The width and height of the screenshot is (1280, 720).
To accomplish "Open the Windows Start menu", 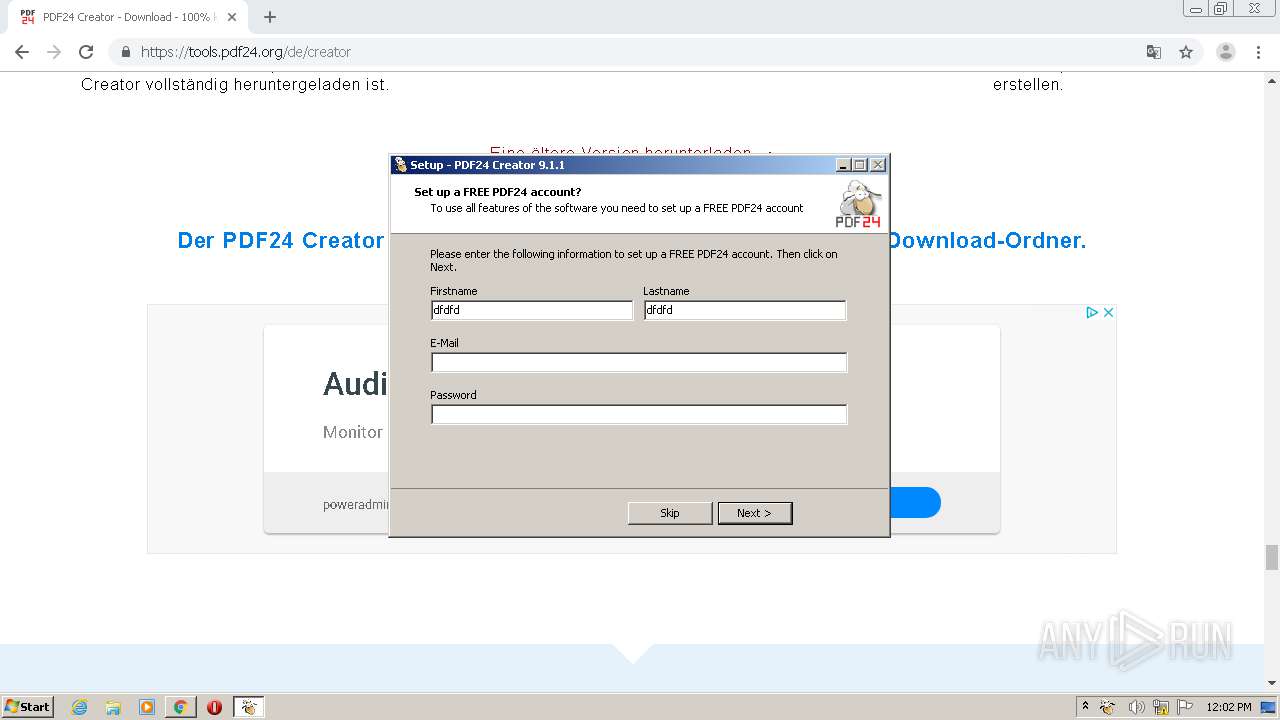I will pyautogui.click(x=28, y=707).
